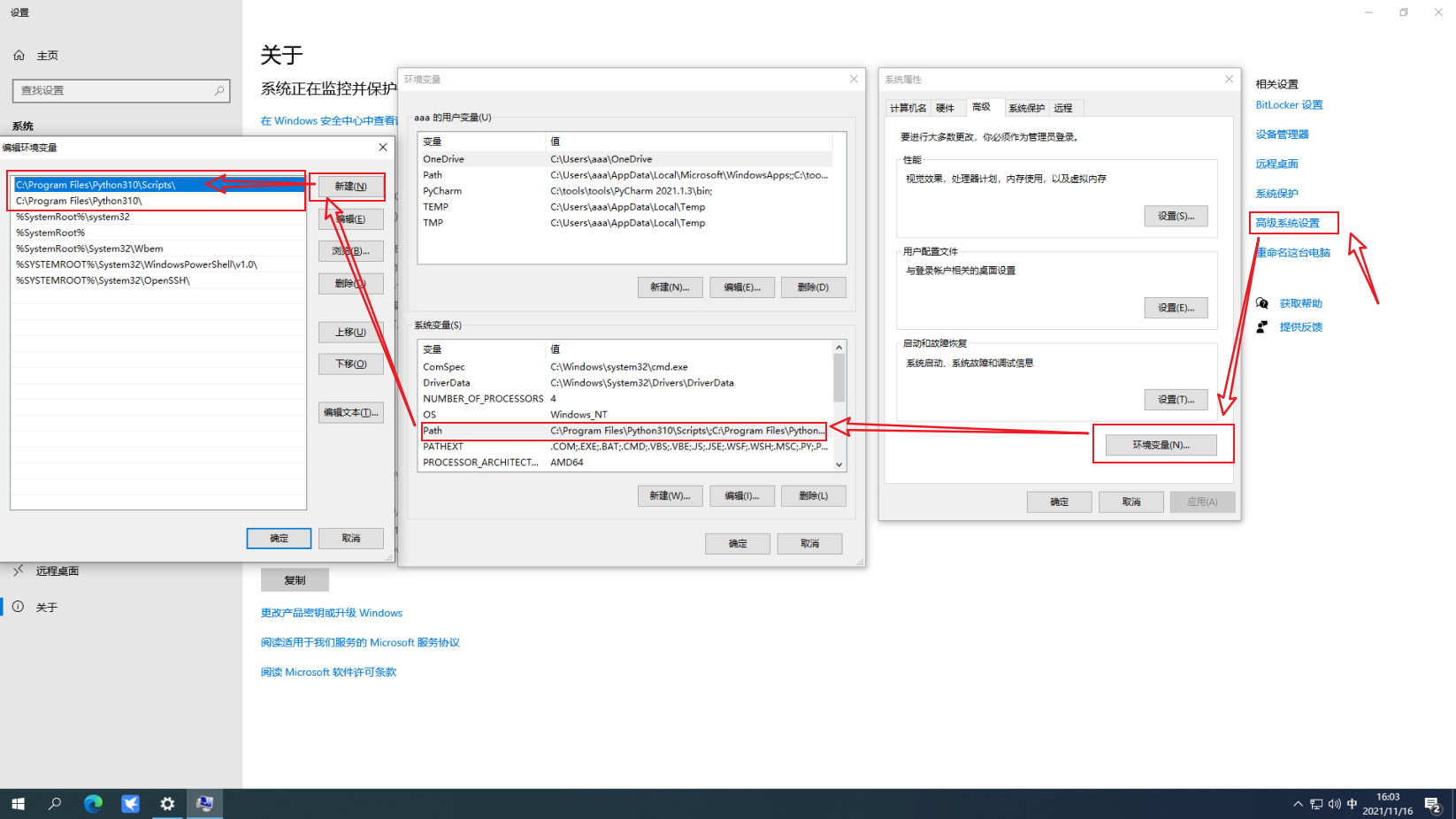
Task: Click 重命名这台电脑 link
Action: [x=1292, y=253]
